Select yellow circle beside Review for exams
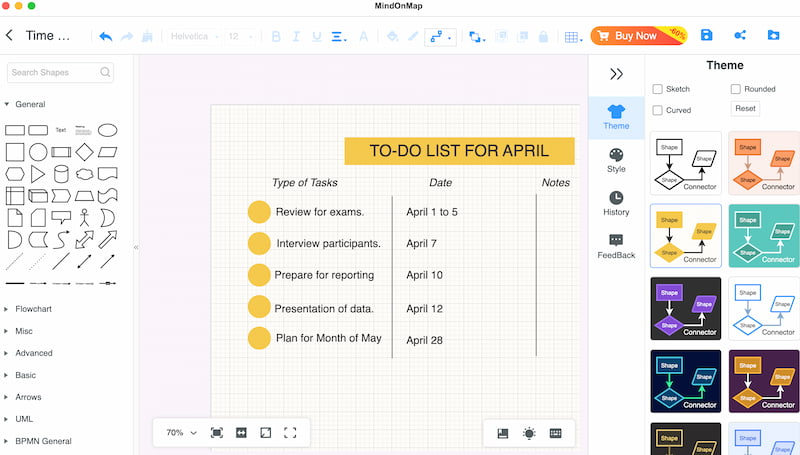 259,212
